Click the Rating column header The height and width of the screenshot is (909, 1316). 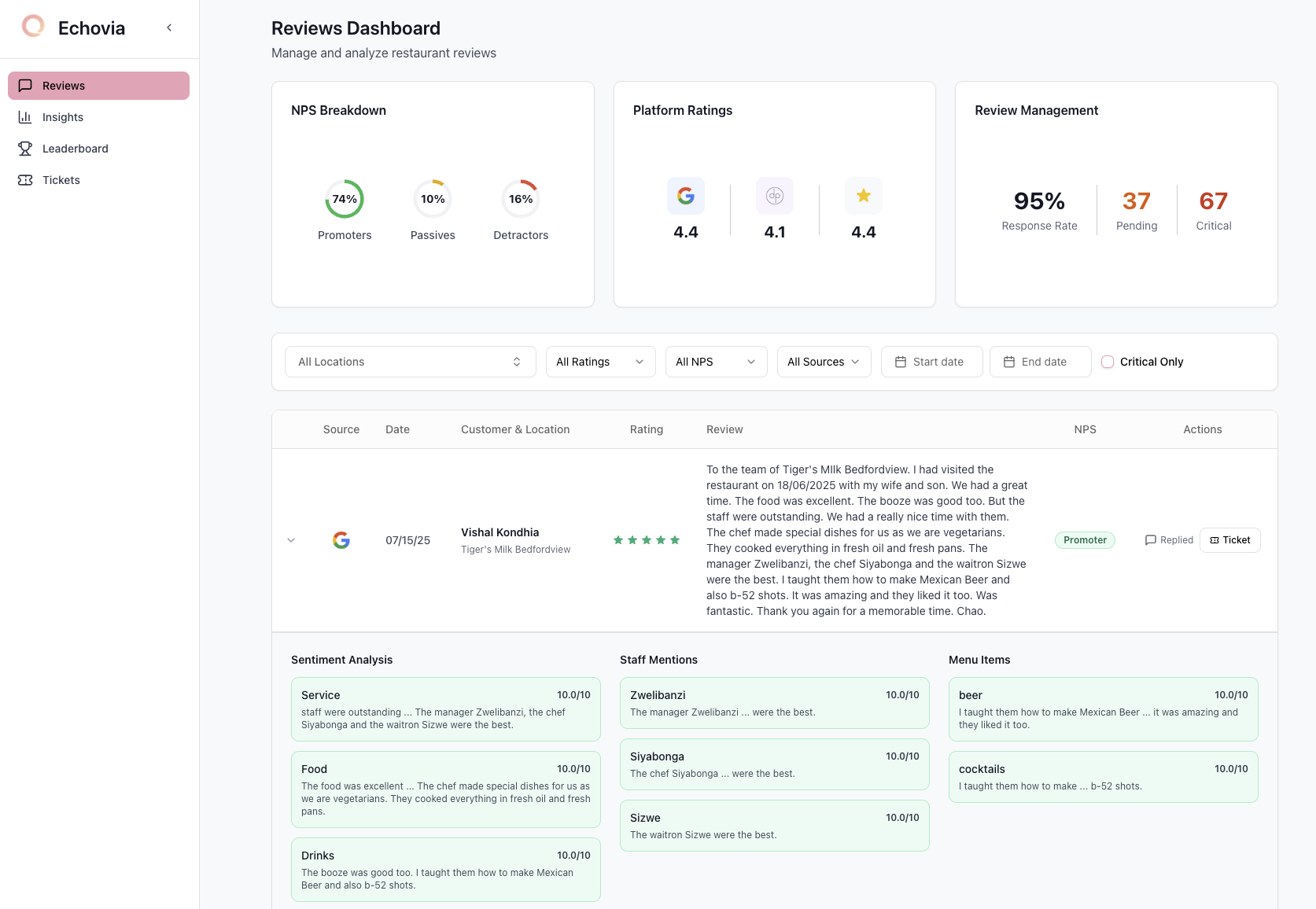click(x=647, y=429)
